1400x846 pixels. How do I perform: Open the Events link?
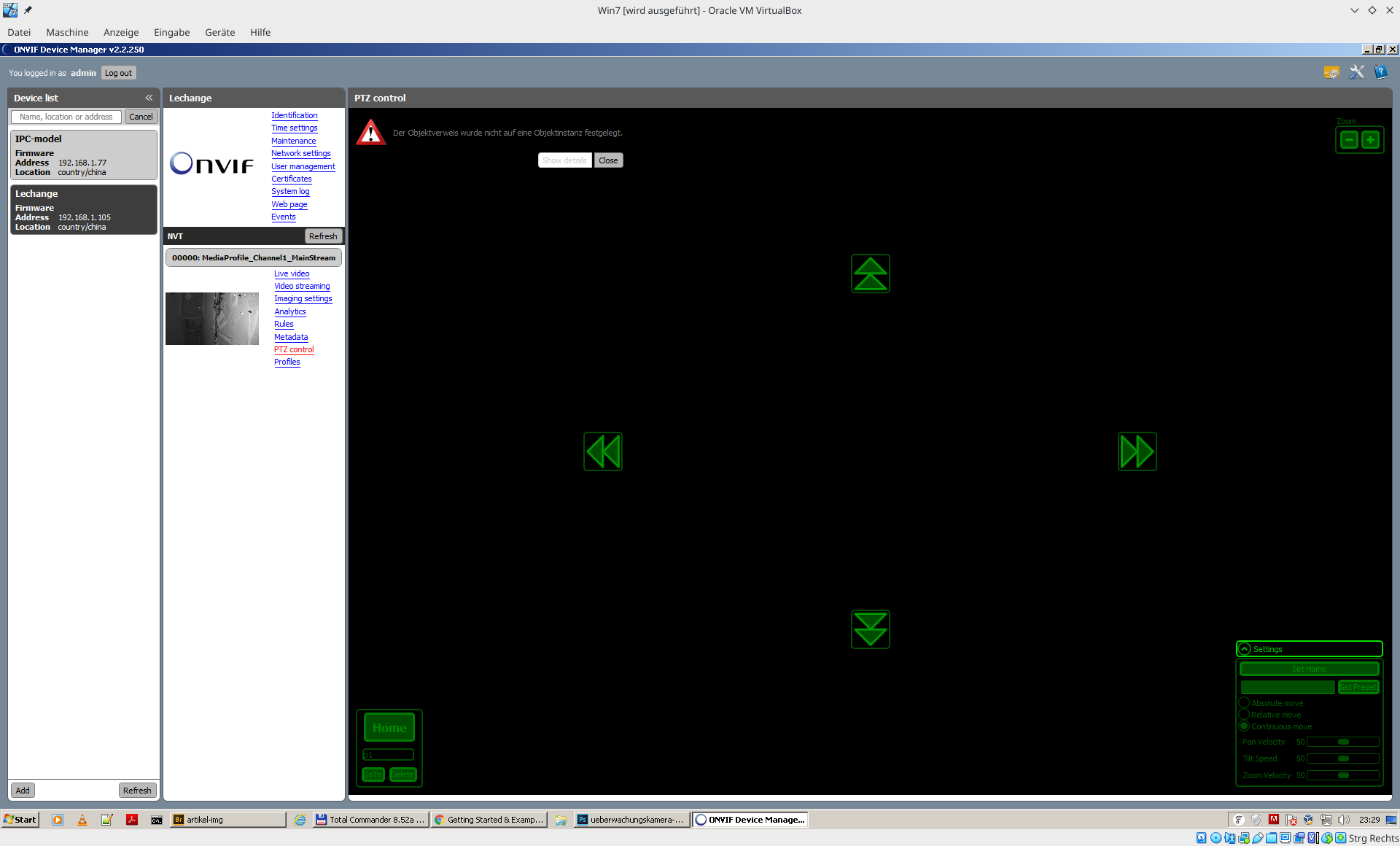[x=284, y=217]
